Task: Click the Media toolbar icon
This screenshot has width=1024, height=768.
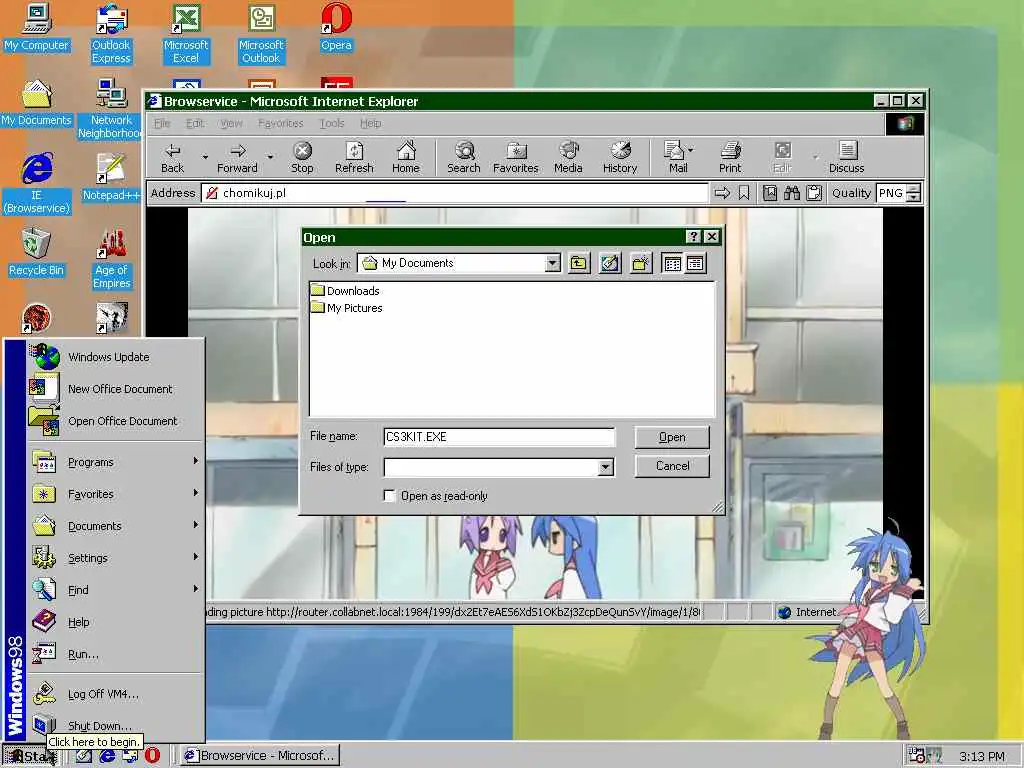Action: (568, 158)
